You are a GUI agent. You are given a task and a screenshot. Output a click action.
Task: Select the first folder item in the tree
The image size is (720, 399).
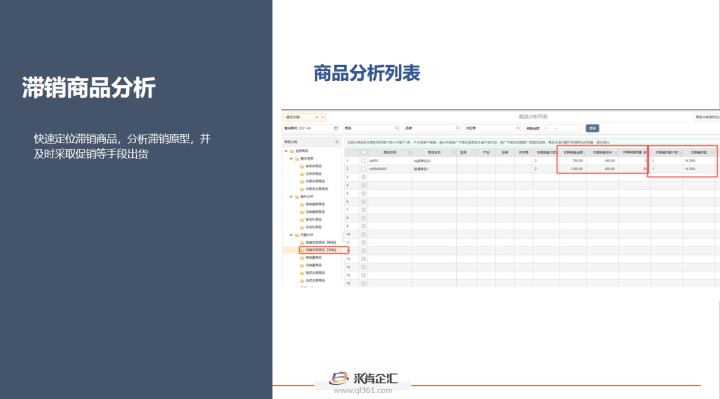coord(311,166)
